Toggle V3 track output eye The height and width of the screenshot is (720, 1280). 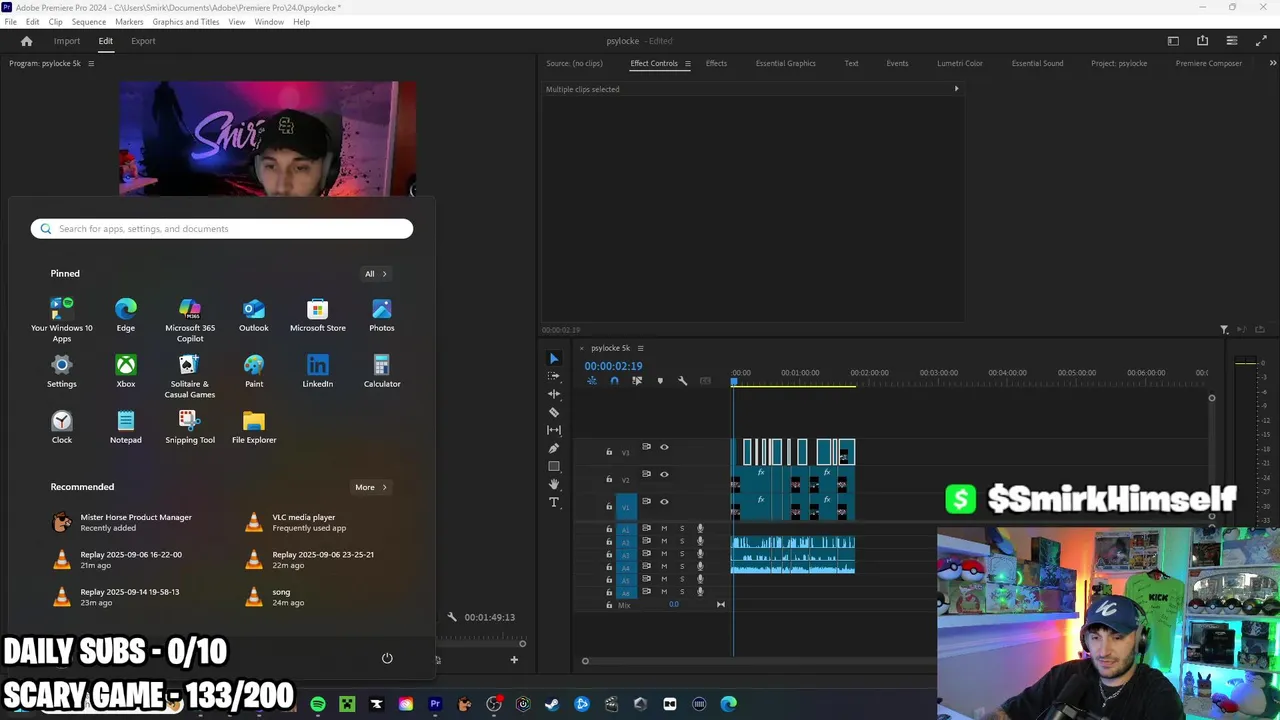pyautogui.click(x=664, y=447)
